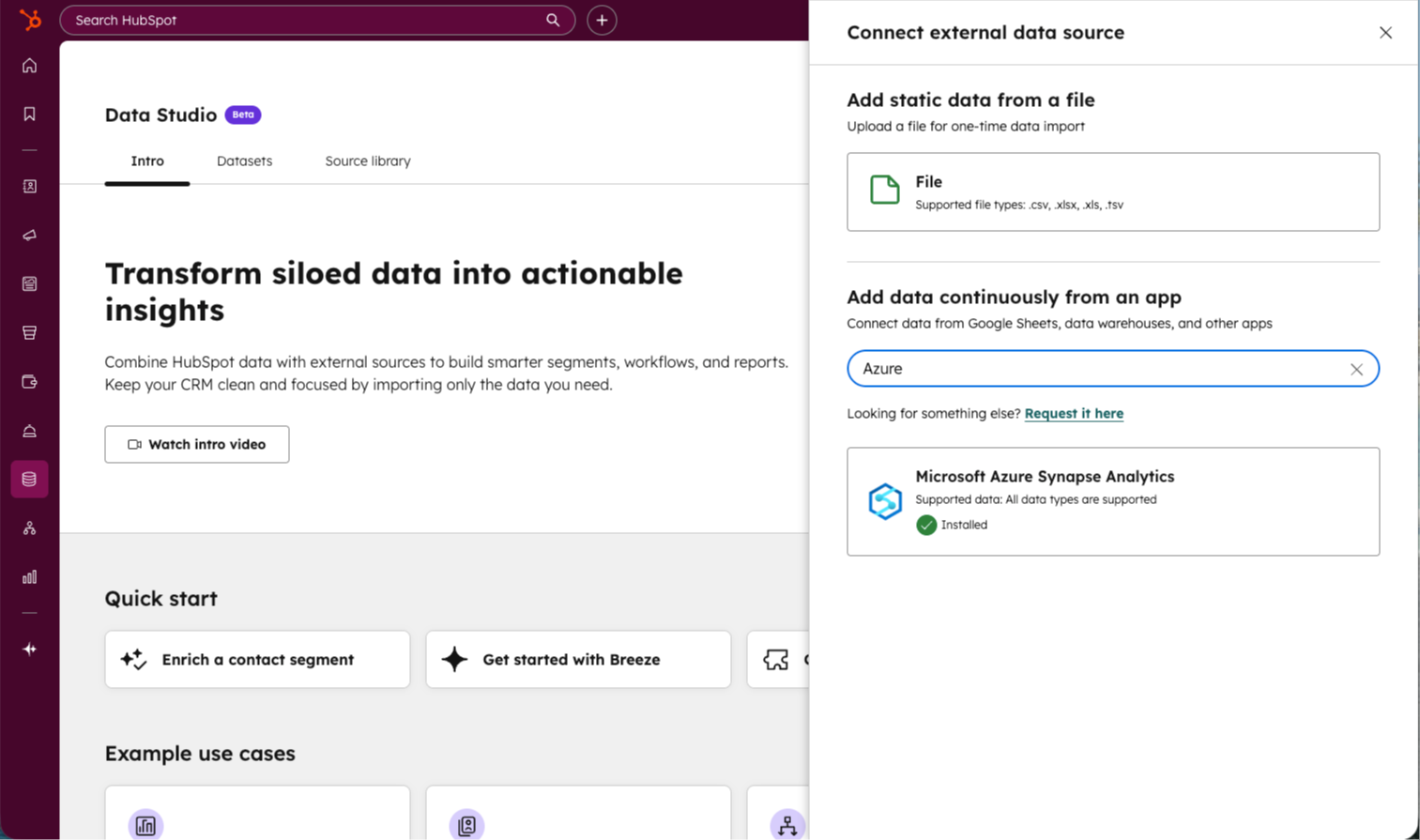This screenshot has width=1420, height=840.
Task: Switch to the Source library tab
Action: [367, 160]
